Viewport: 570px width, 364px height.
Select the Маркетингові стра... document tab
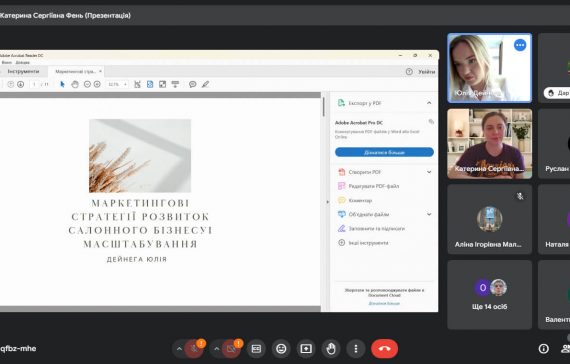(75, 72)
